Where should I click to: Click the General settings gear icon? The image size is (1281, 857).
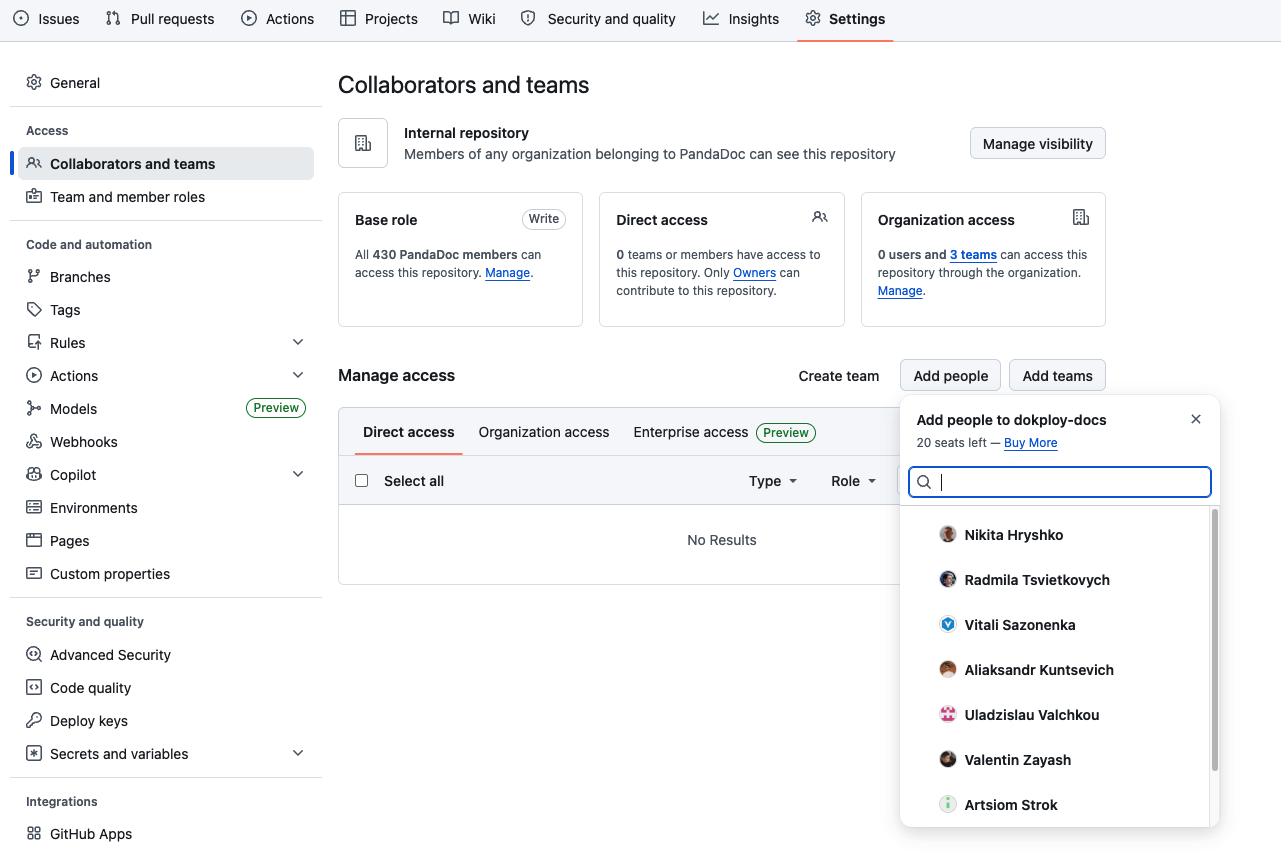coord(34,83)
